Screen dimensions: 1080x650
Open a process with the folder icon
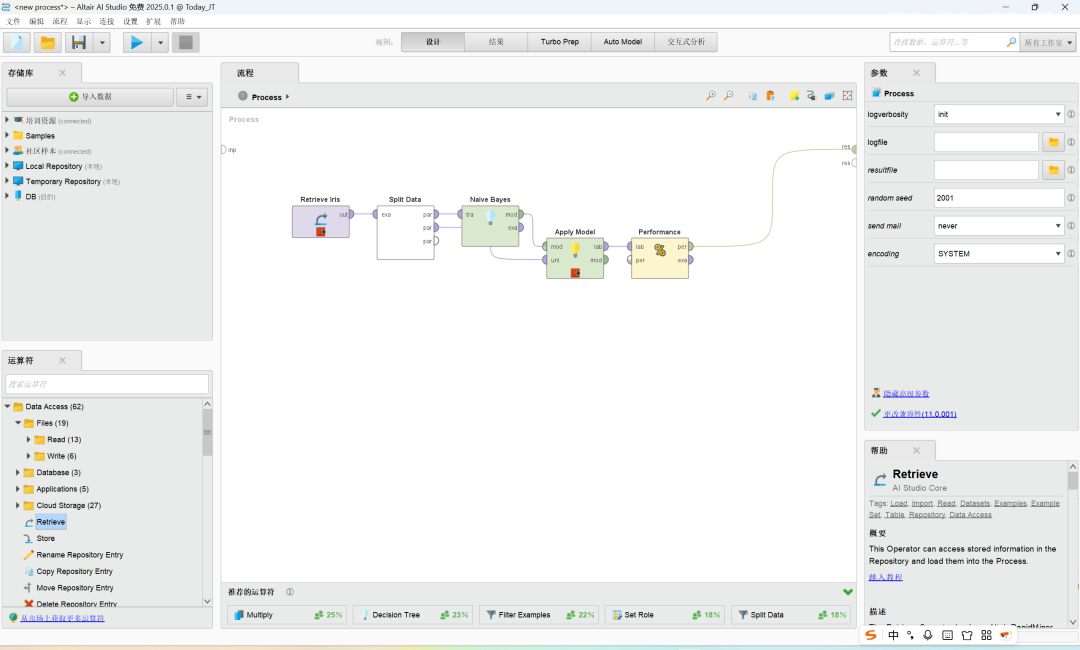tap(48, 43)
